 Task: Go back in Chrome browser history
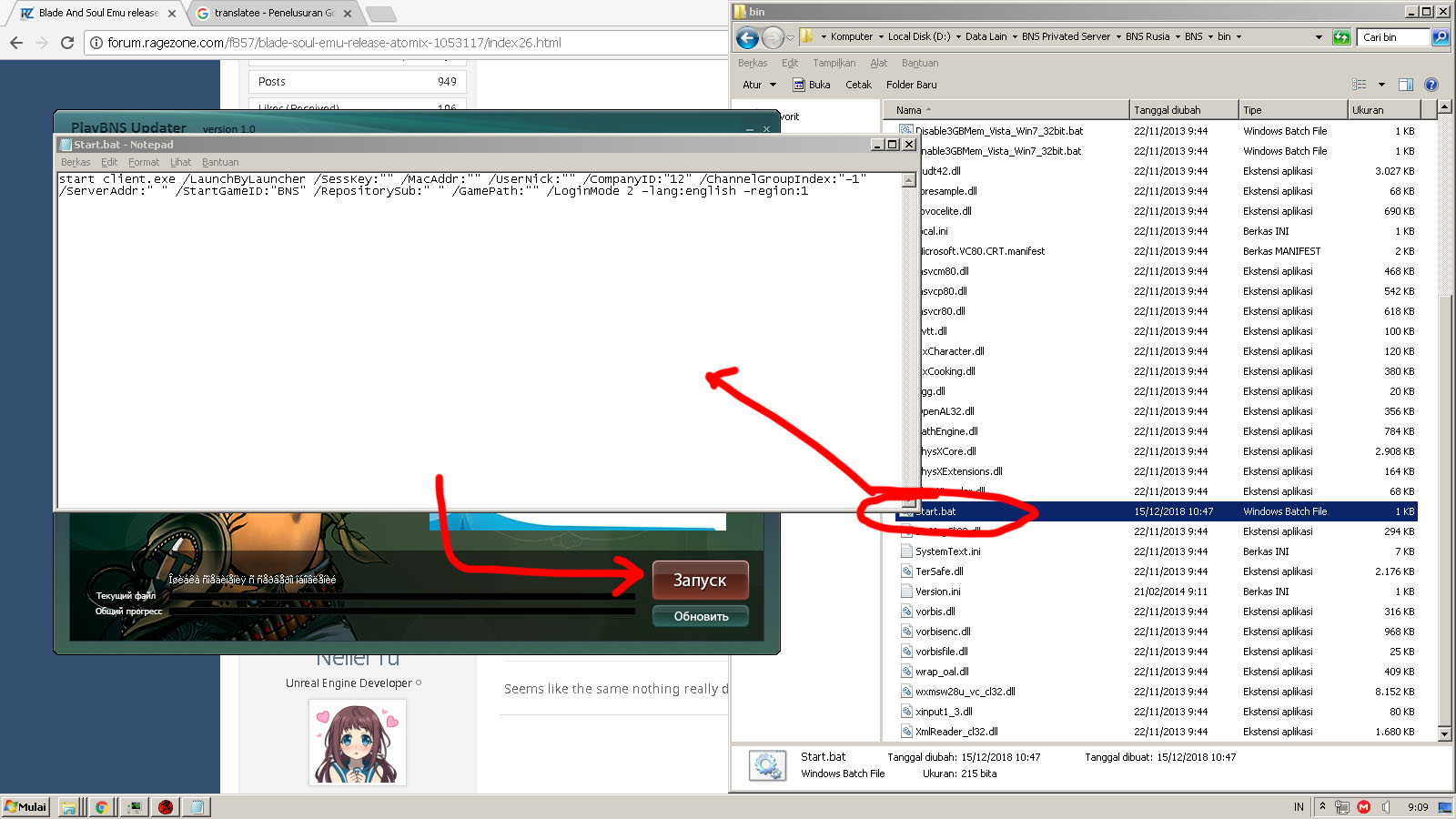click(x=15, y=43)
